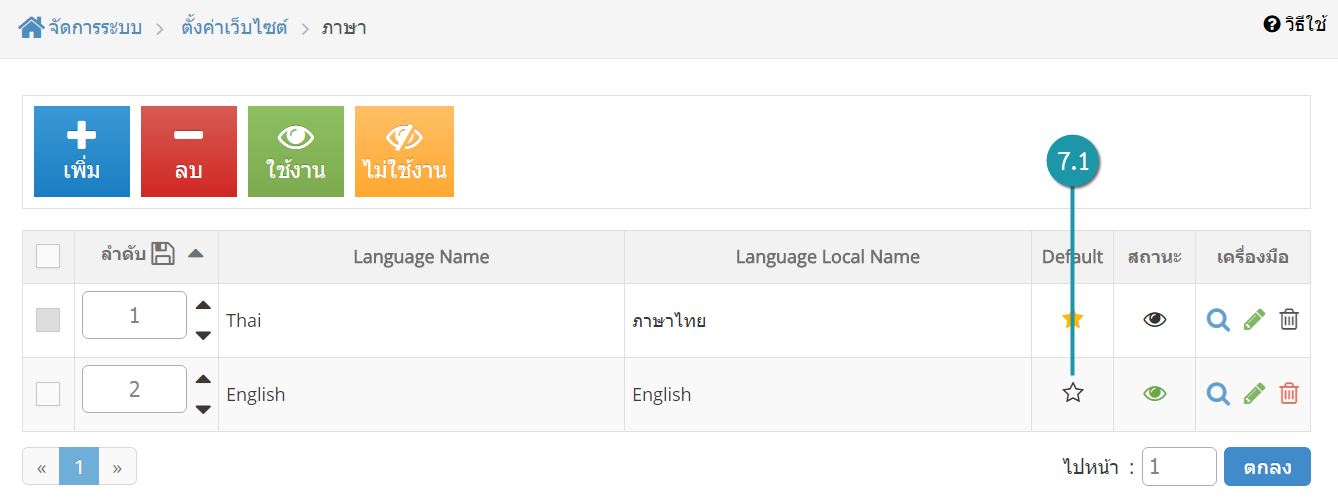Set English as default via empty star
The image size is (1338, 501).
1073,393
